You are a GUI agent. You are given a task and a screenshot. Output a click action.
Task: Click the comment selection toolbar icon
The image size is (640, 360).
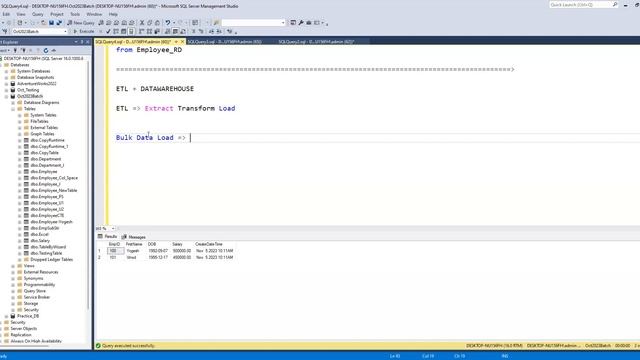coord(193,31)
